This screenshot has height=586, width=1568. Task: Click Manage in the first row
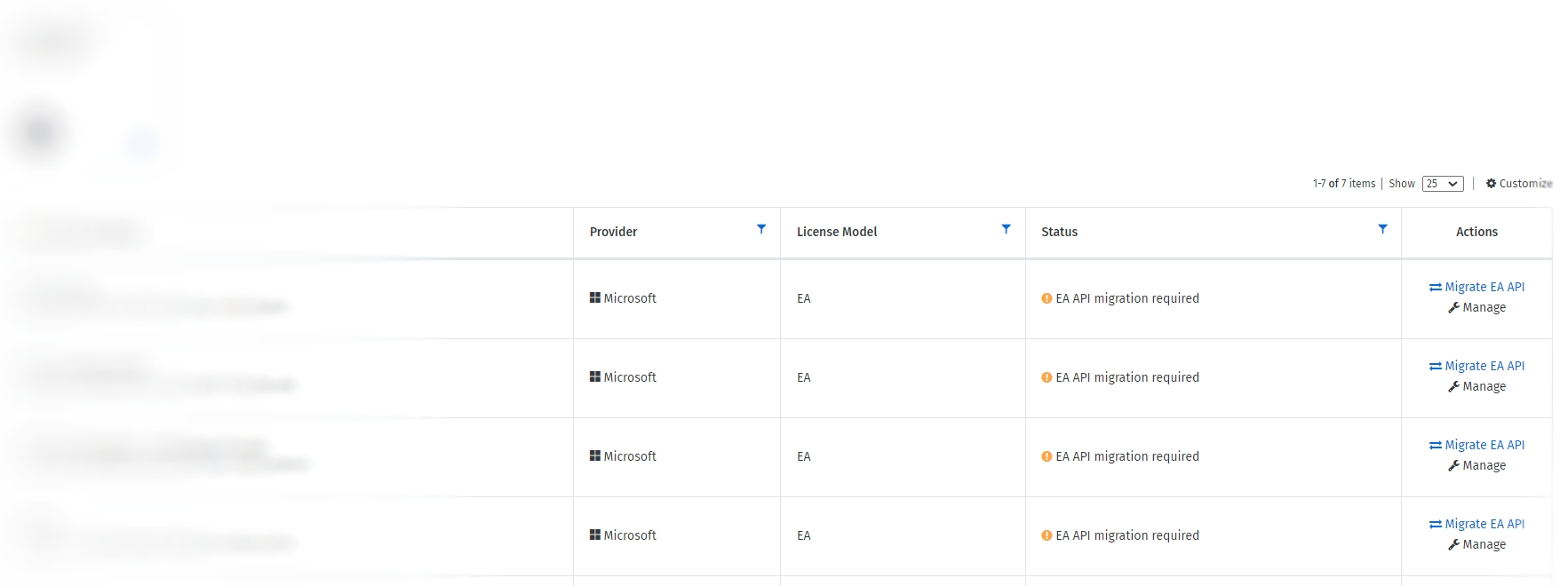1484,307
